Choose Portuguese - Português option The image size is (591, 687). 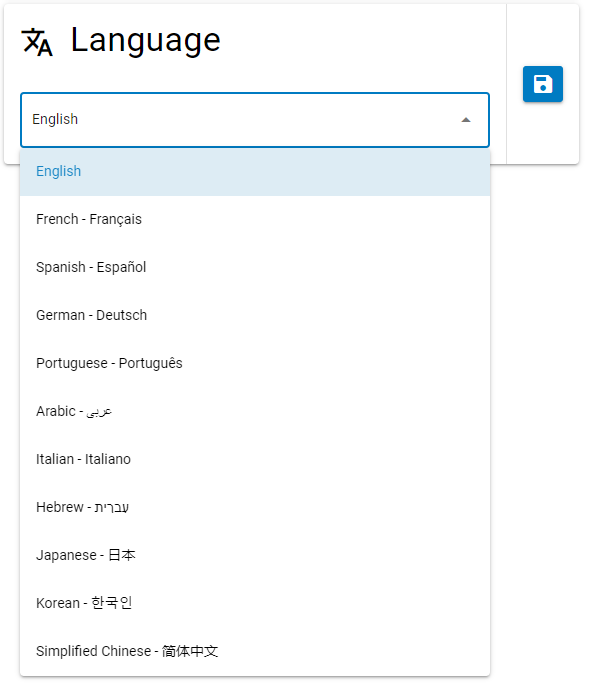pos(255,363)
